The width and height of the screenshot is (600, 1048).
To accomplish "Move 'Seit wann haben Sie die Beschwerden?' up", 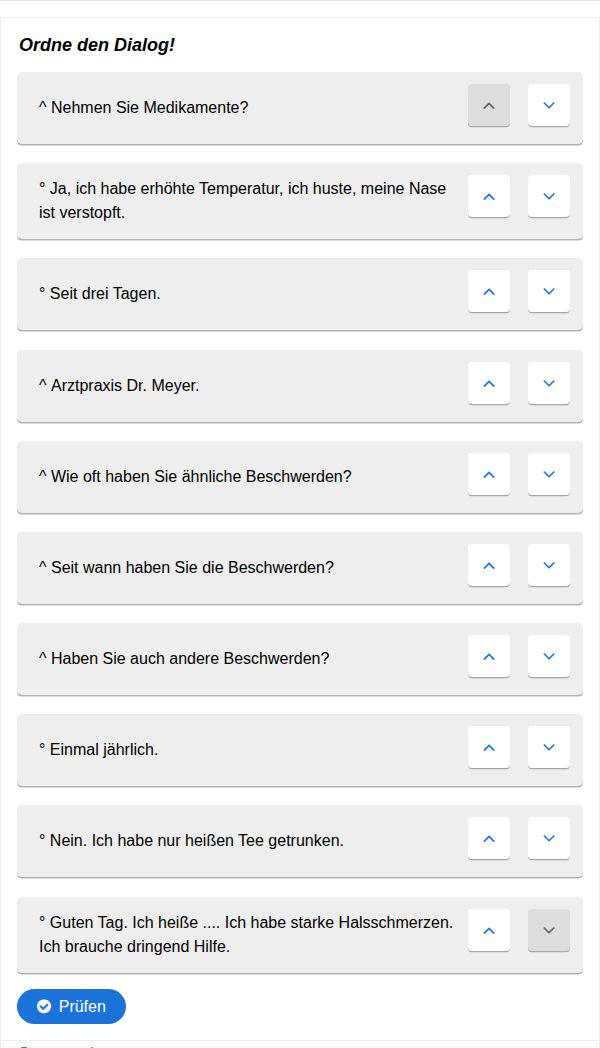I will (489, 565).
